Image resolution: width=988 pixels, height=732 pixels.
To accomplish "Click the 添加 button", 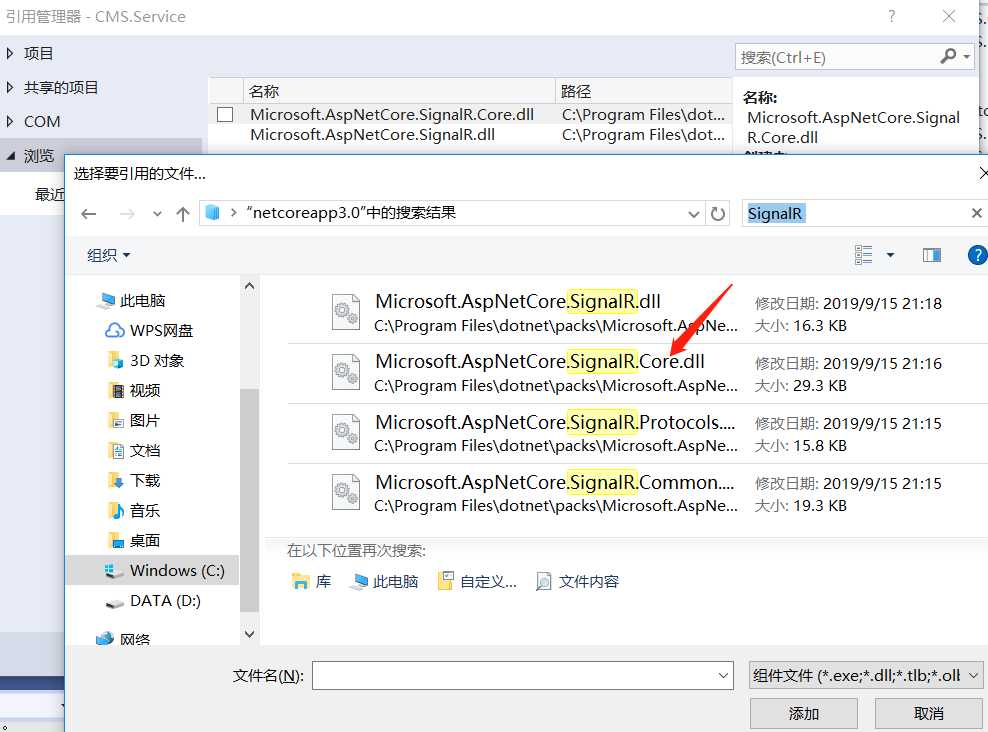I will (x=803, y=713).
